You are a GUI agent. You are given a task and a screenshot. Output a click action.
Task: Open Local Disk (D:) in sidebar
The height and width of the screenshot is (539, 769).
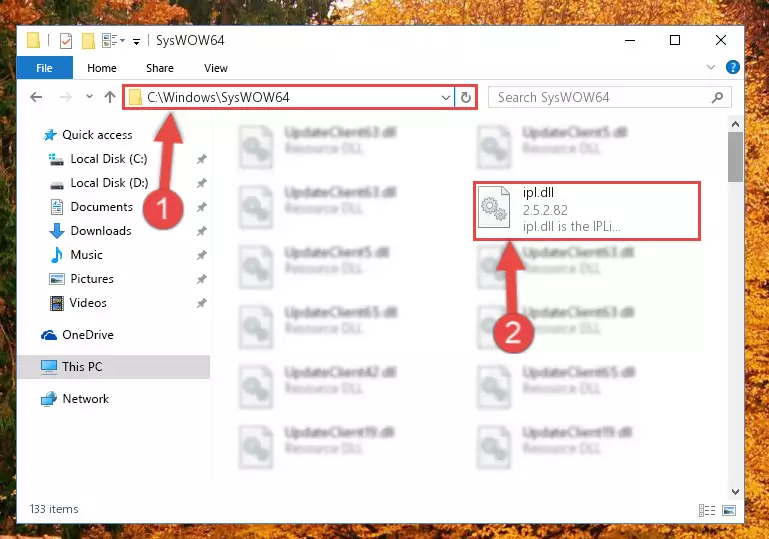click(109, 183)
